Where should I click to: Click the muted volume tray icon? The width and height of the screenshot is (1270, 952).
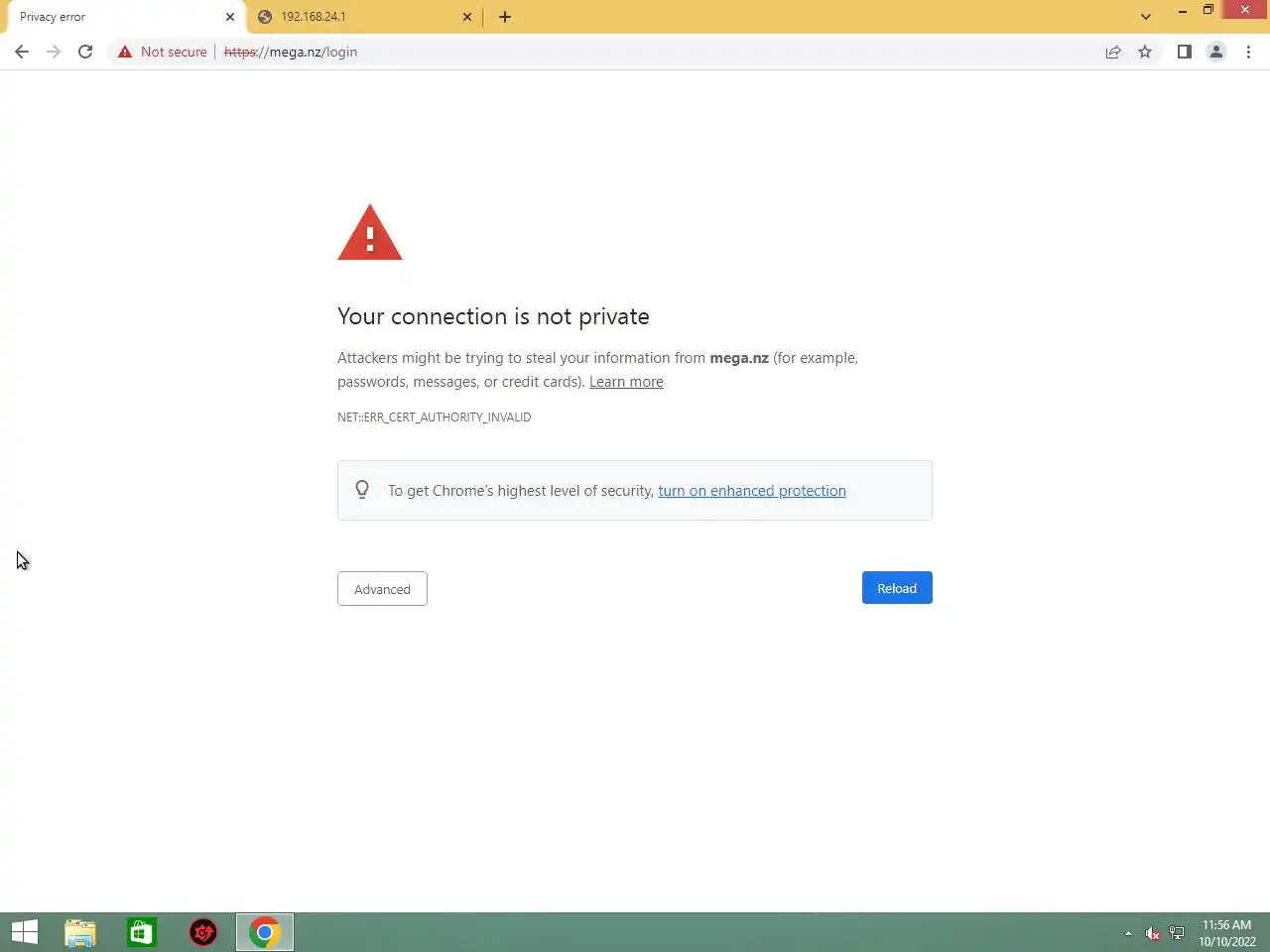pos(1152,933)
